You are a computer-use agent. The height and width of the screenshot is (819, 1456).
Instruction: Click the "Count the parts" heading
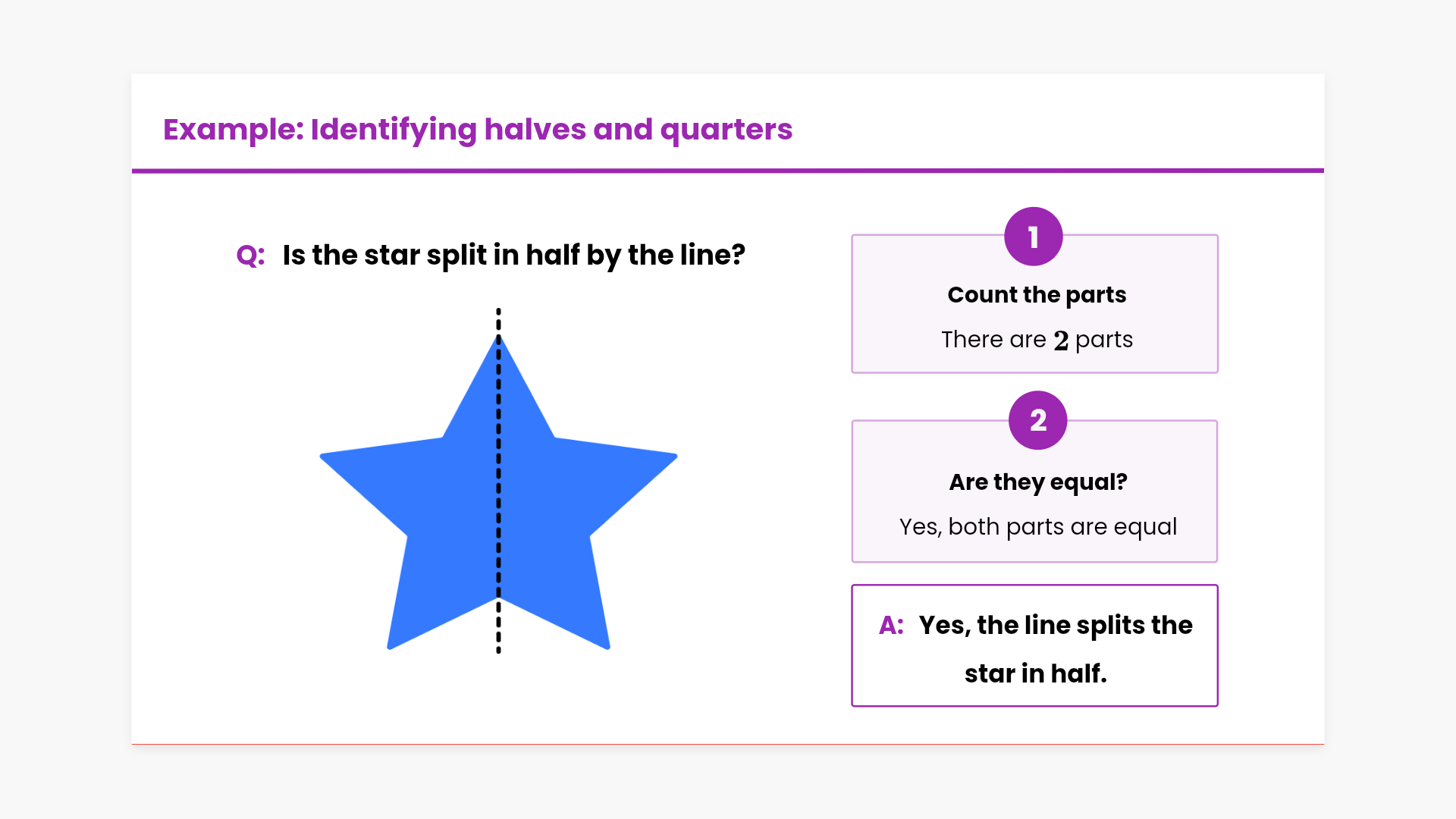coord(1037,294)
